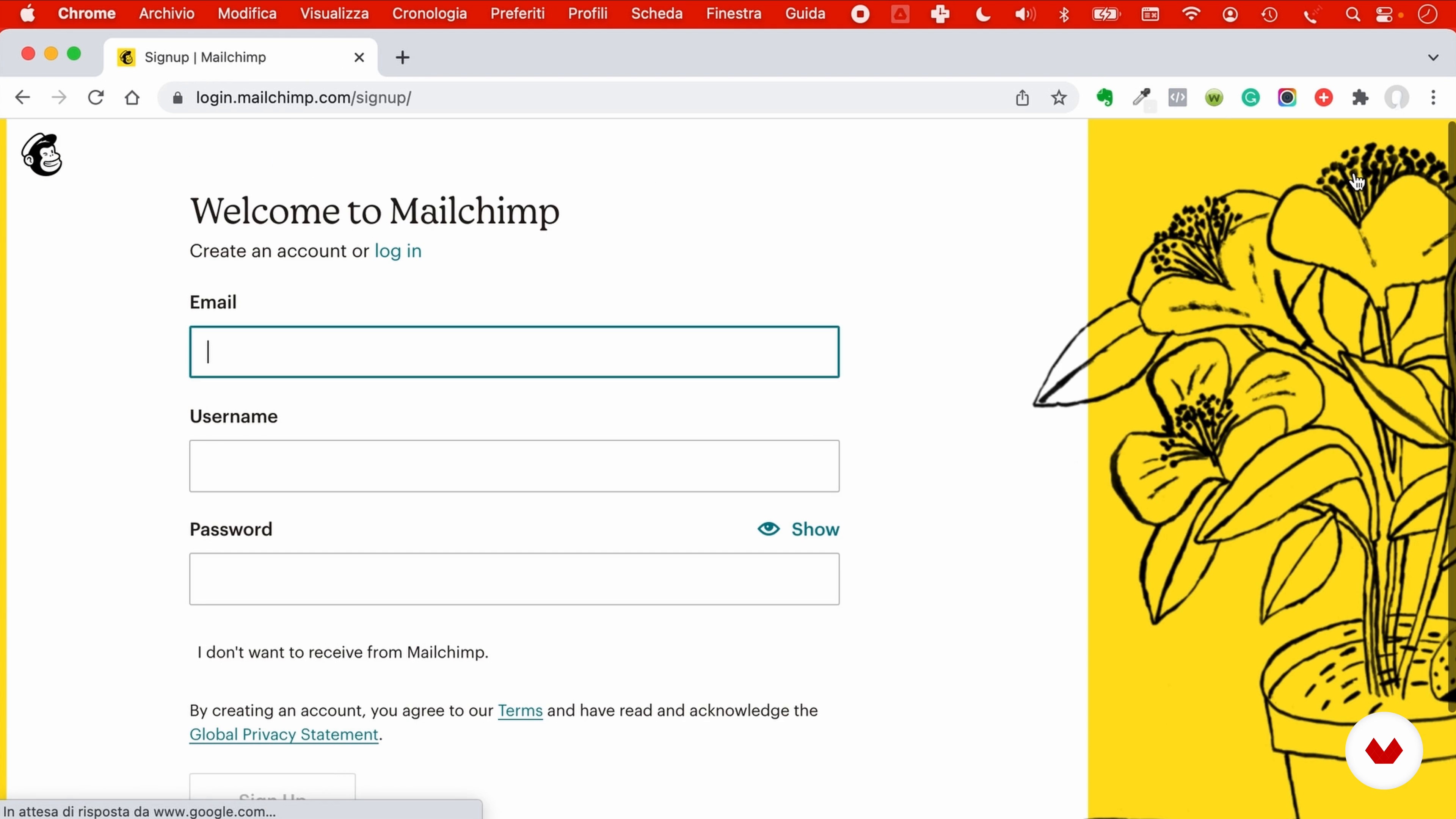Image resolution: width=1456 pixels, height=819 pixels.
Task: Click the red chevron floating button
Action: [x=1384, y=751]
